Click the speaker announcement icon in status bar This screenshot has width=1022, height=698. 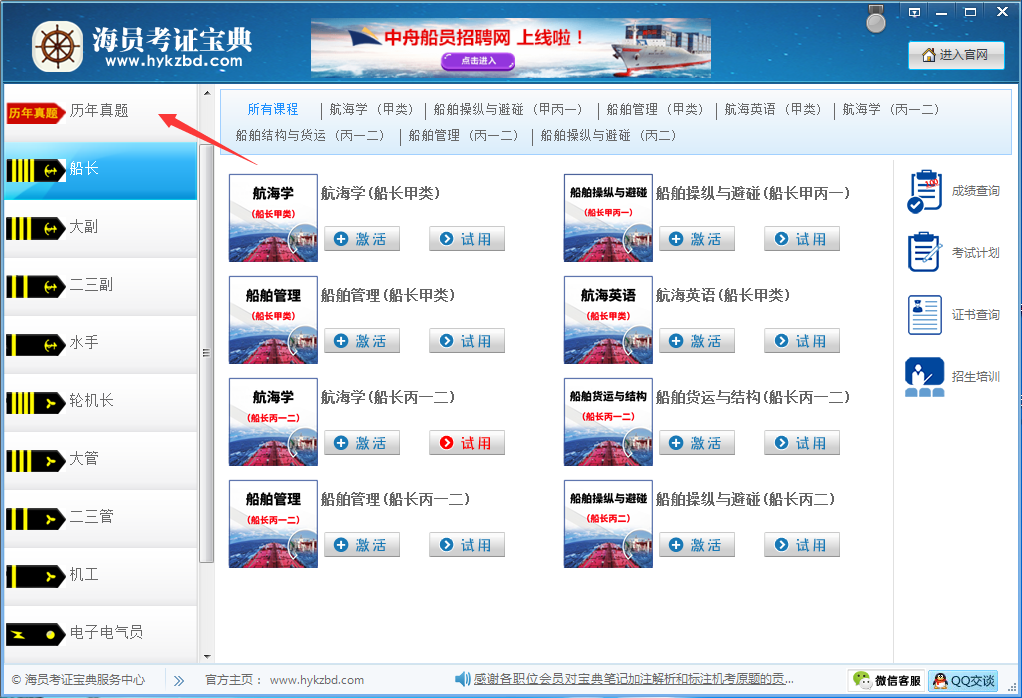click(462, 680)
